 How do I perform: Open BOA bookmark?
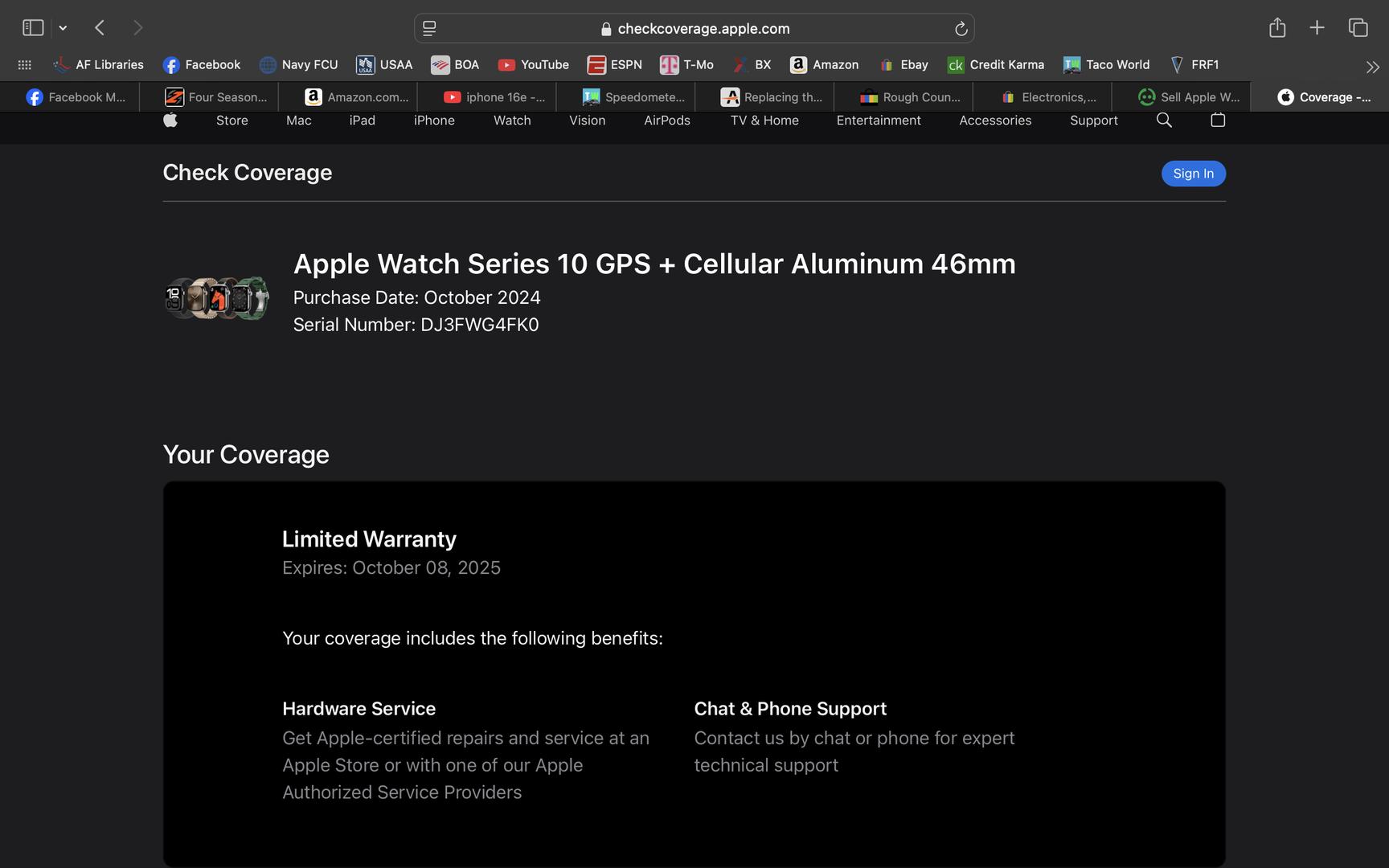(x=455, y=65)
